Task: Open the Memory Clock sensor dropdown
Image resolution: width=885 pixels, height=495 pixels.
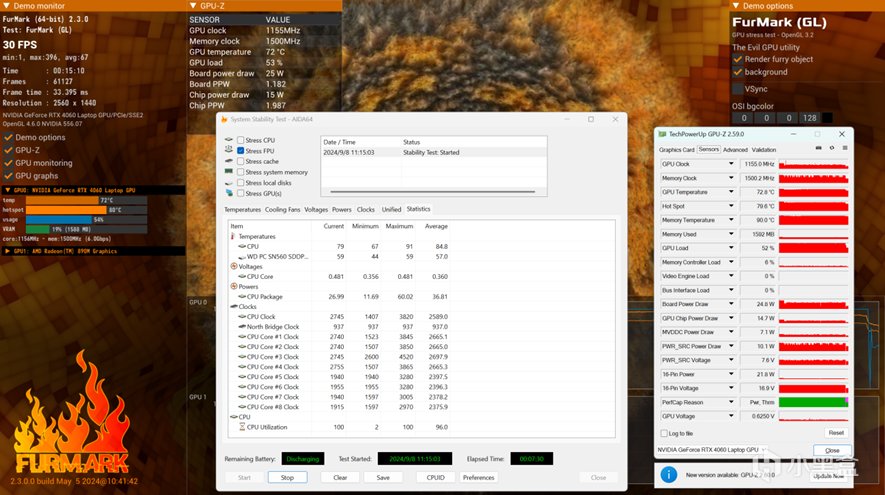Action: pos(731,178)
